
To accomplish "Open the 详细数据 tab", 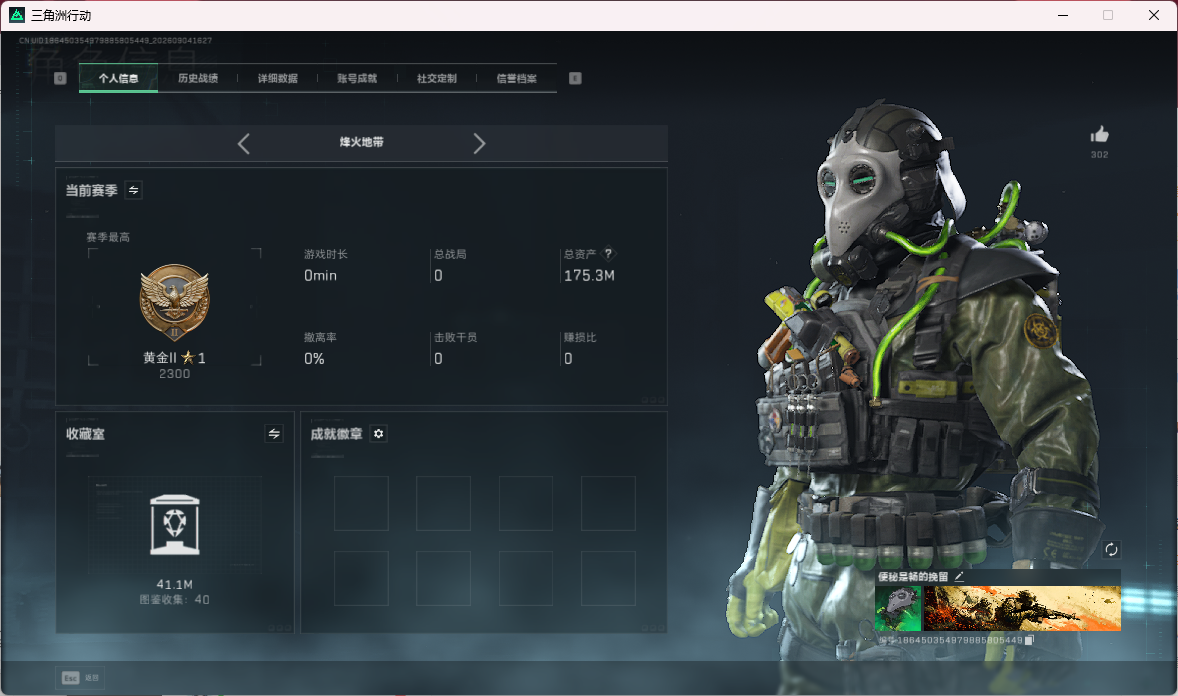I will (277, 78).
